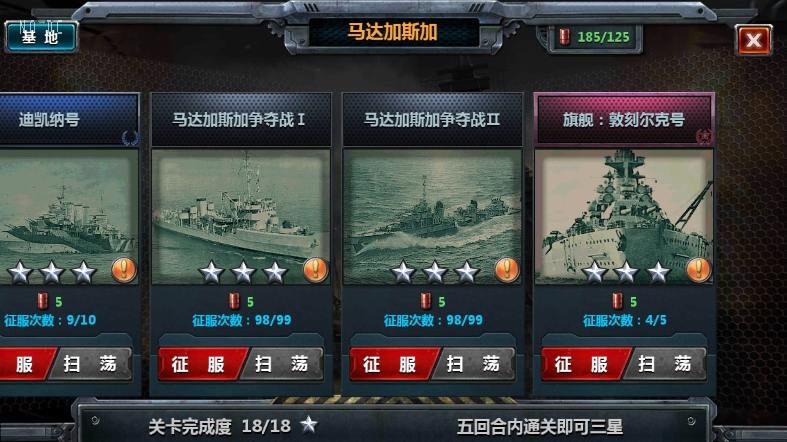Start 征服 on 马达加斯加争夺战Ⅱ
This screenshot has height=442, width=787.
392,364
